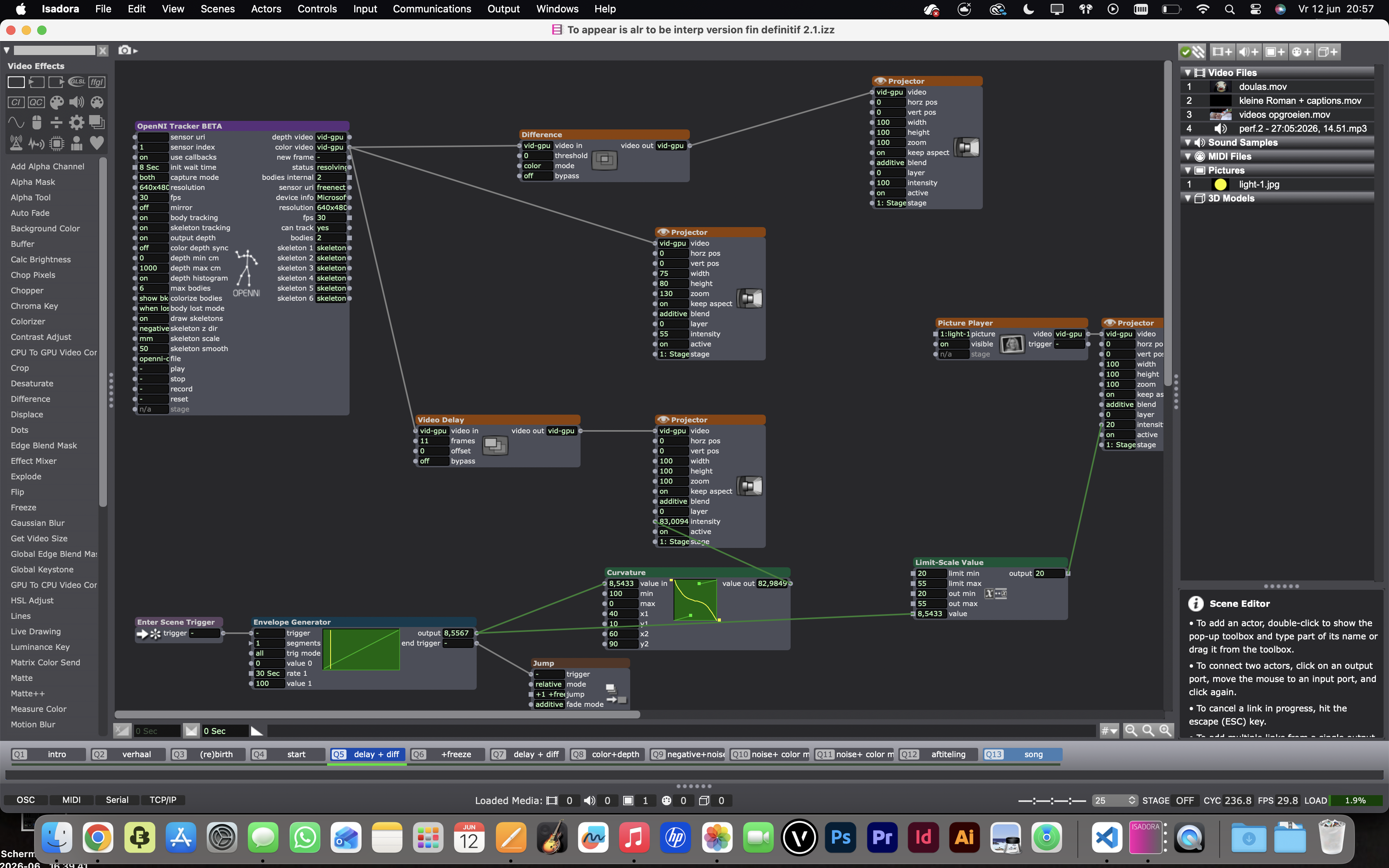The width and height of the screenshot is (1389, 868).
Task: Select Chroma Key actor in list
Action: 34,306
